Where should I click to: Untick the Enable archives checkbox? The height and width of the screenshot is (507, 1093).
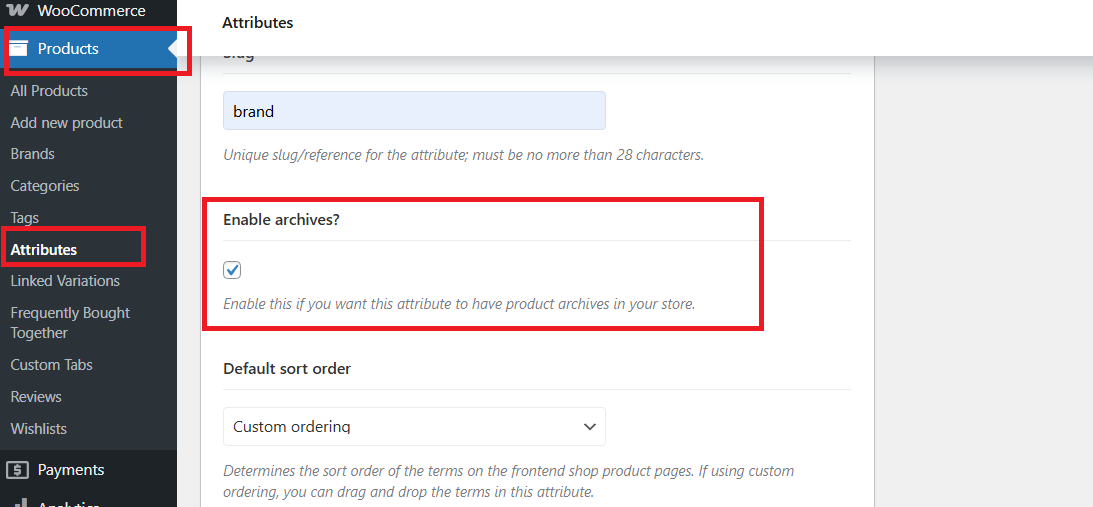232,269
